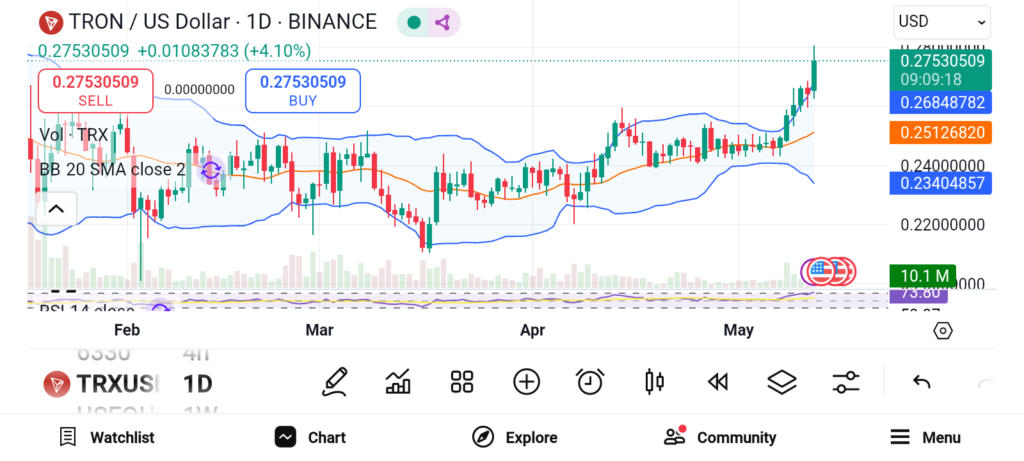This screenshot has height=461, width=1024.
Task: Undo the last chart action
Action: (922, 382)
